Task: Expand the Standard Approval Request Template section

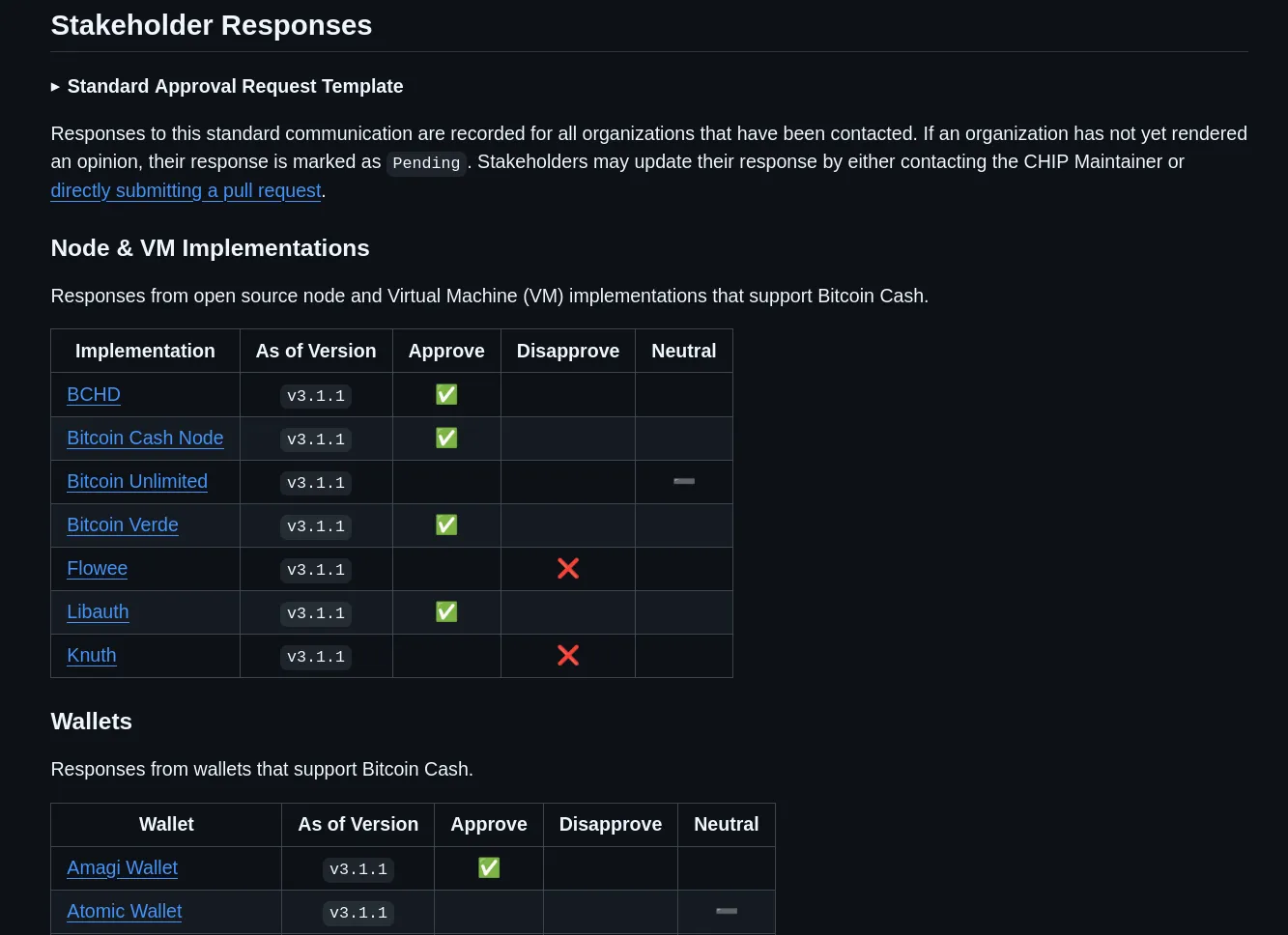Action: point(235,86)
